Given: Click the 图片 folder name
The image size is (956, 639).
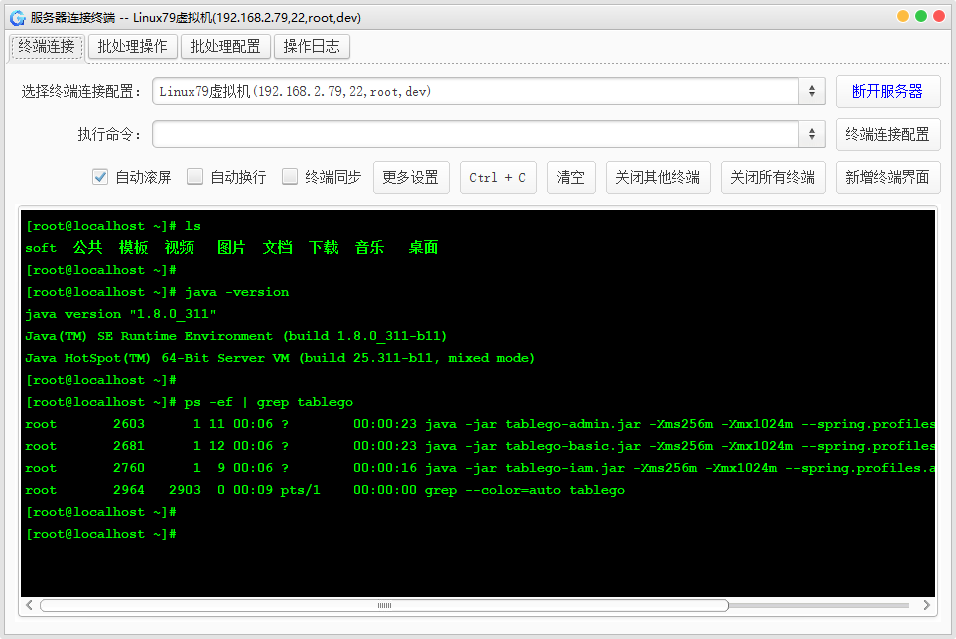Looking at the screenshot, I should tap(231, 247).
